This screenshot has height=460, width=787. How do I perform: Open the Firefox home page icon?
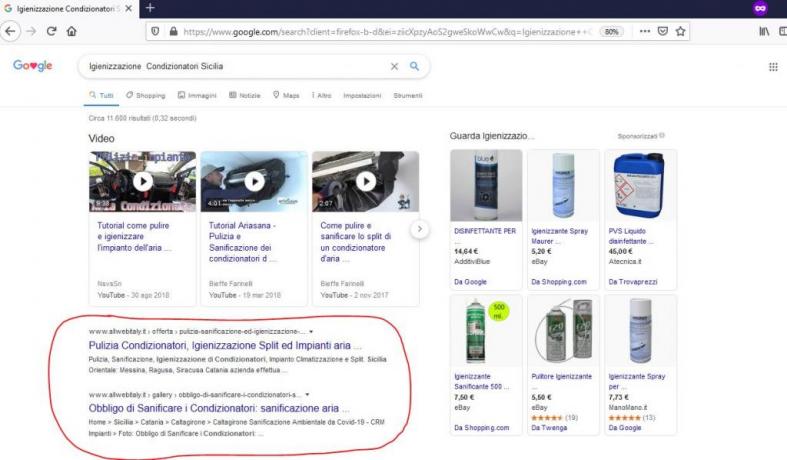pyautogui.click(x=72, y=31)
